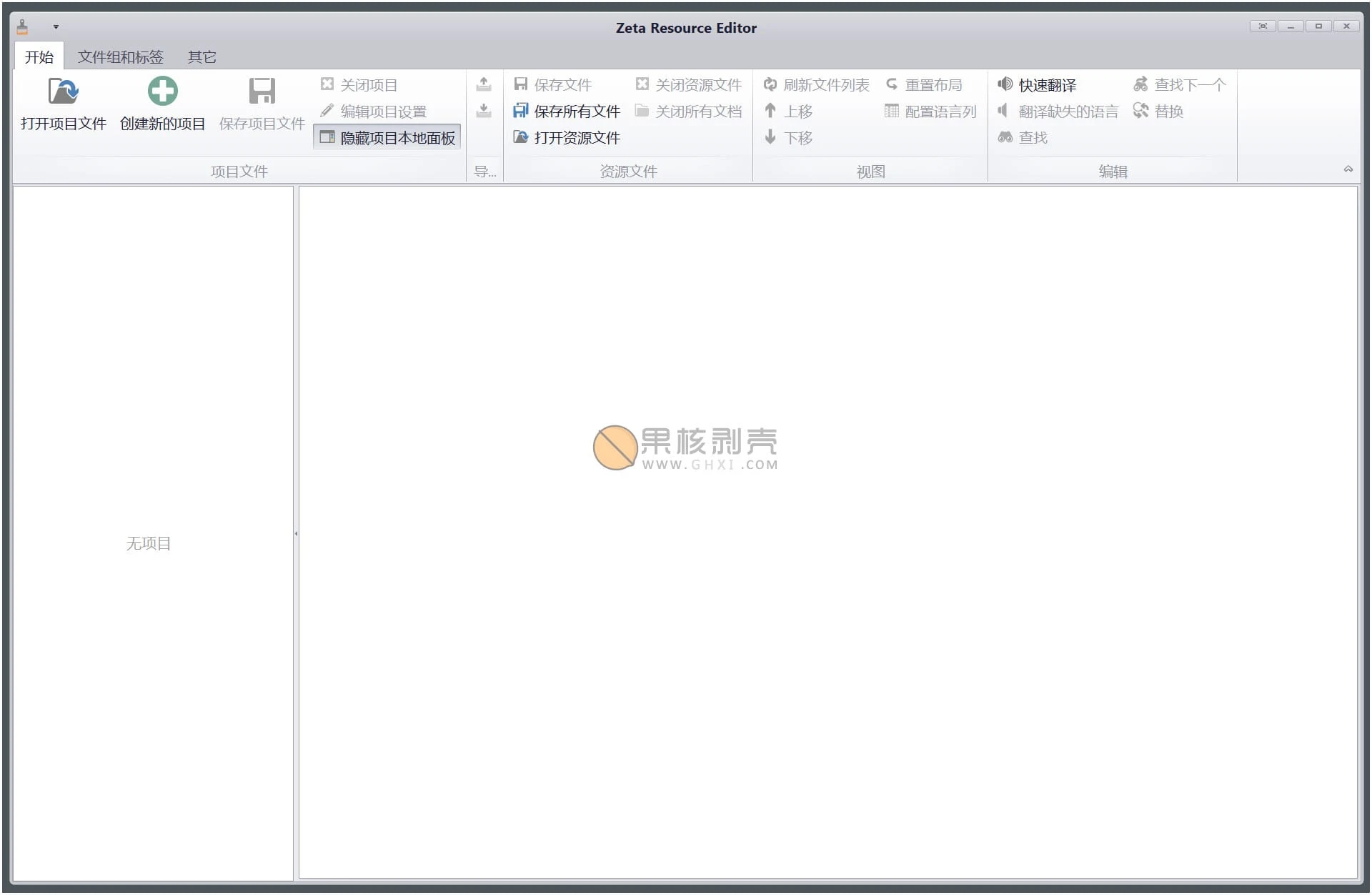Screen dimensions: 1372x895
Task: Click the Open Resource File (打开资源文件) icon
Action: pos(520,137)
